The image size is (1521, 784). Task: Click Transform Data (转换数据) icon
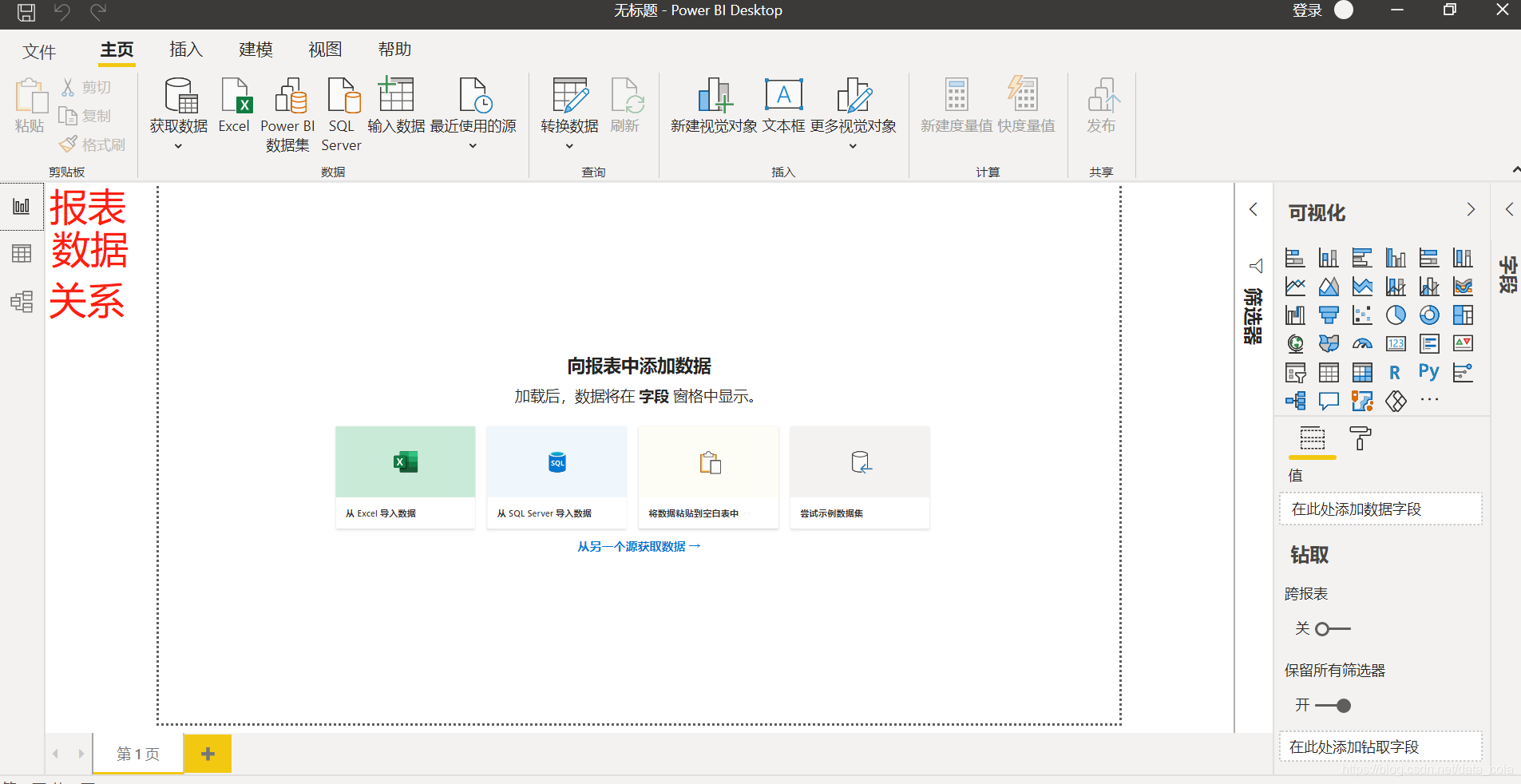coord(570,96)
